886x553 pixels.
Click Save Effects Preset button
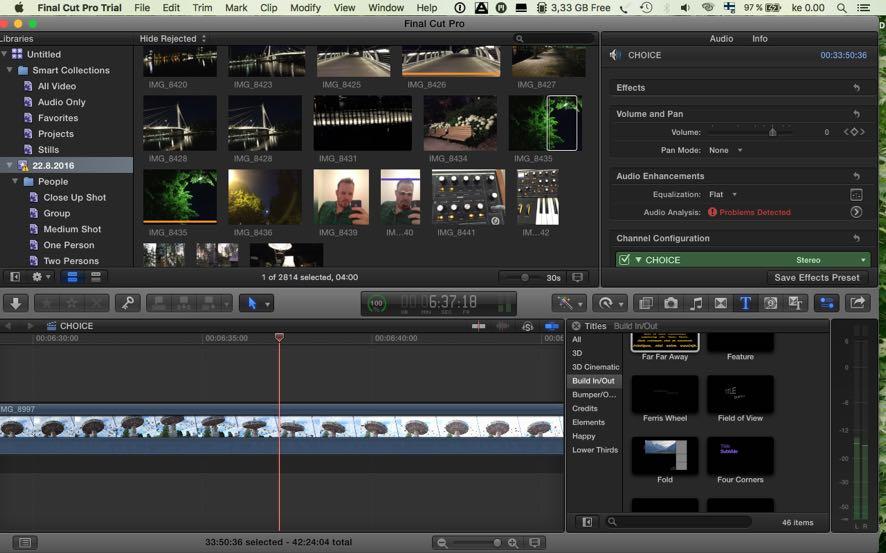[816, 277]
